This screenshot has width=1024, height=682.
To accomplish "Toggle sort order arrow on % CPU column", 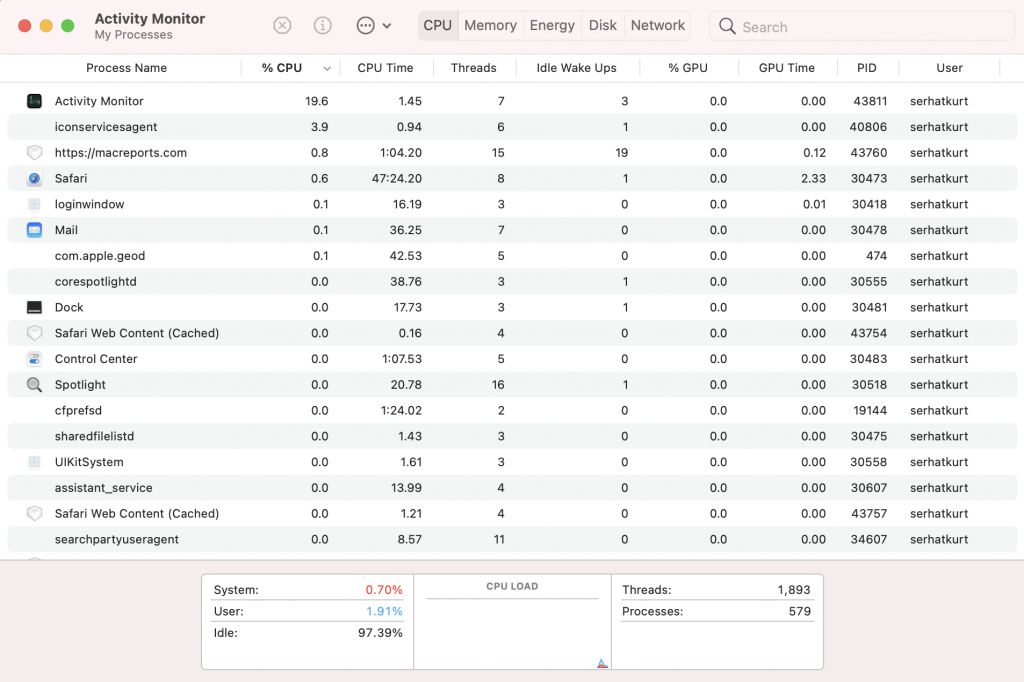I will [x=327, y=69].
